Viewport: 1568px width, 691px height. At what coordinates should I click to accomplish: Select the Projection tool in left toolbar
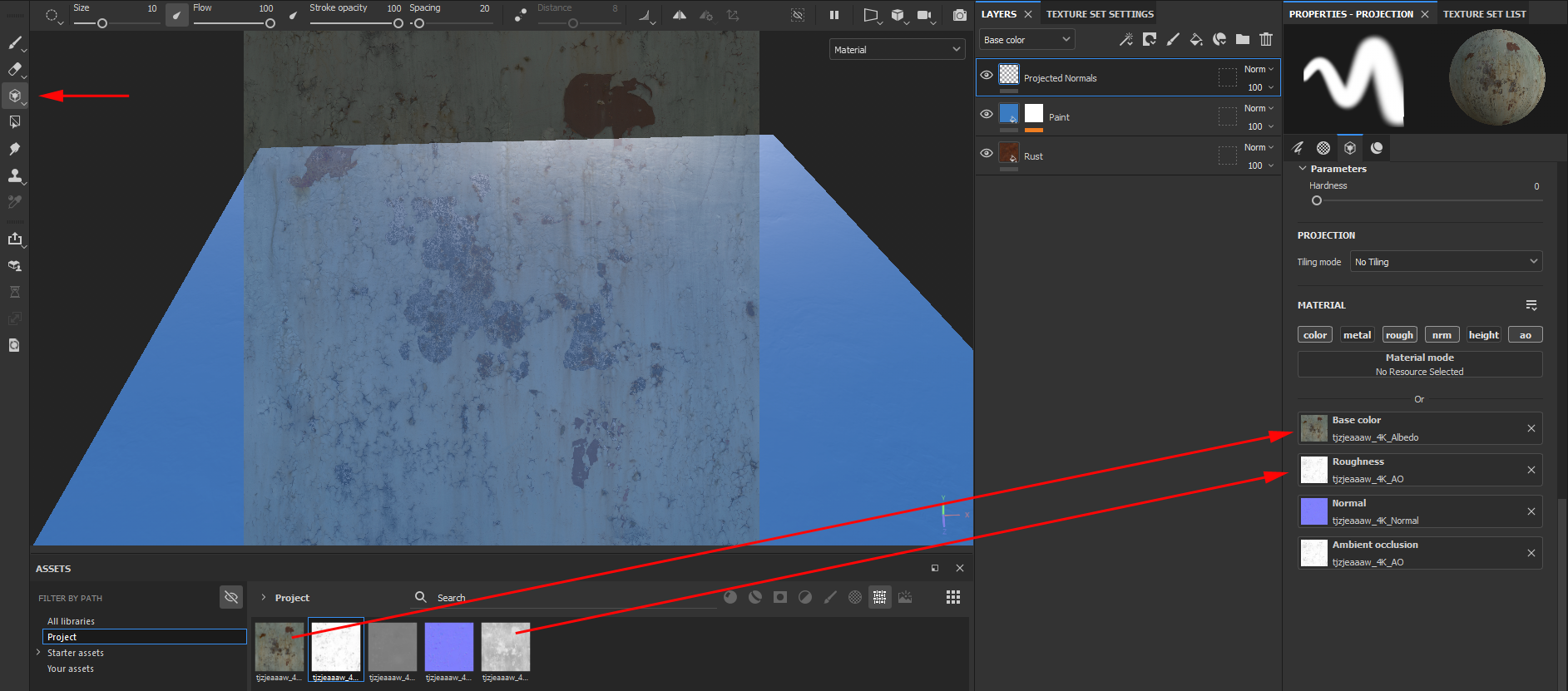(x=15, y=96)
